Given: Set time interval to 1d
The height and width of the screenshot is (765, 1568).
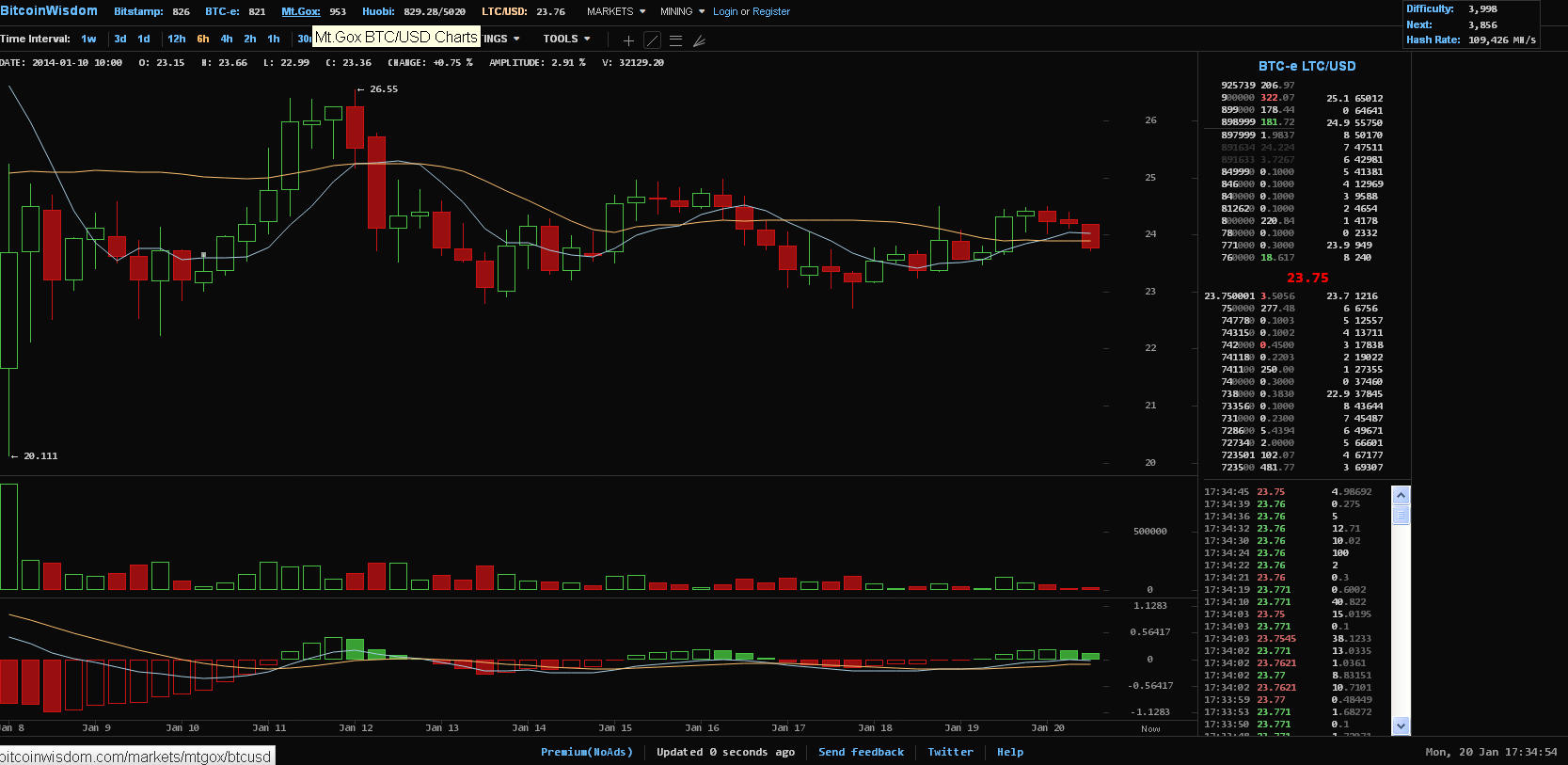Looking at the screenshot, I should click(144, 39).
